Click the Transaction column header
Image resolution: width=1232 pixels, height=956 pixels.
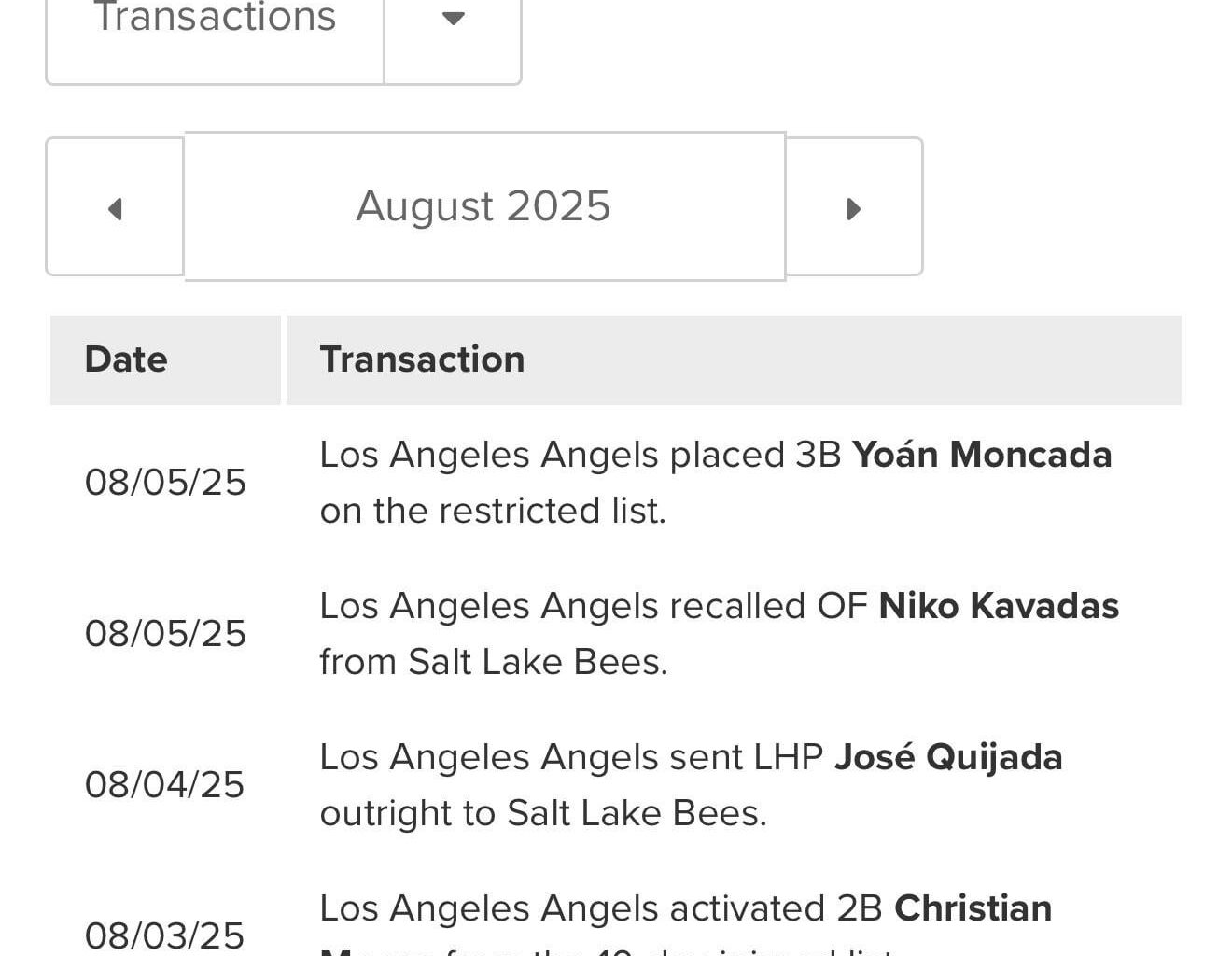point(422,359)
